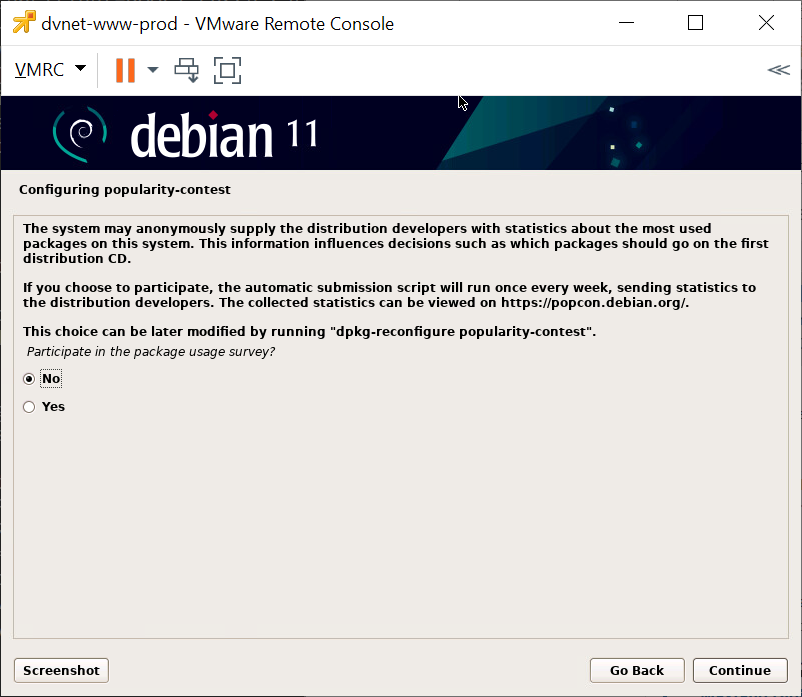
Task: Minimize the remote console window
Action: coord(626,23)
